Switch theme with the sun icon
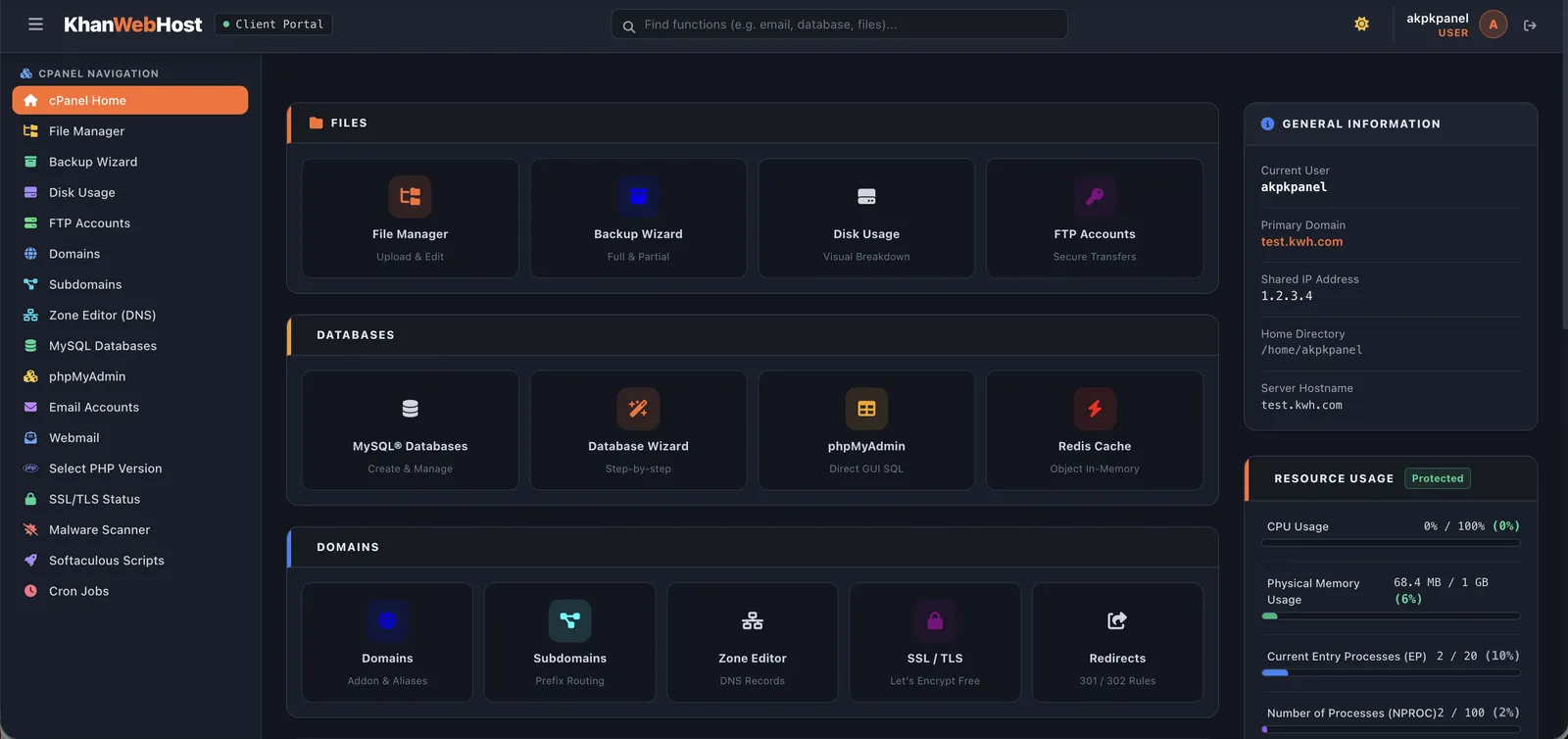 (1361, 25)
